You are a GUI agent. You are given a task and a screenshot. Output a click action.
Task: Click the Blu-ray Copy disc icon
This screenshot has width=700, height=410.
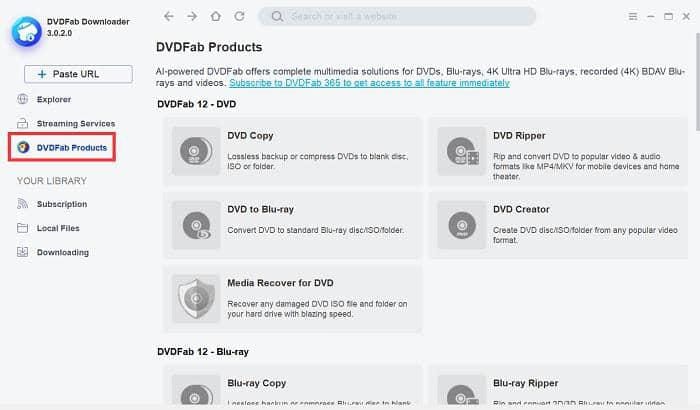pos(196,391)
